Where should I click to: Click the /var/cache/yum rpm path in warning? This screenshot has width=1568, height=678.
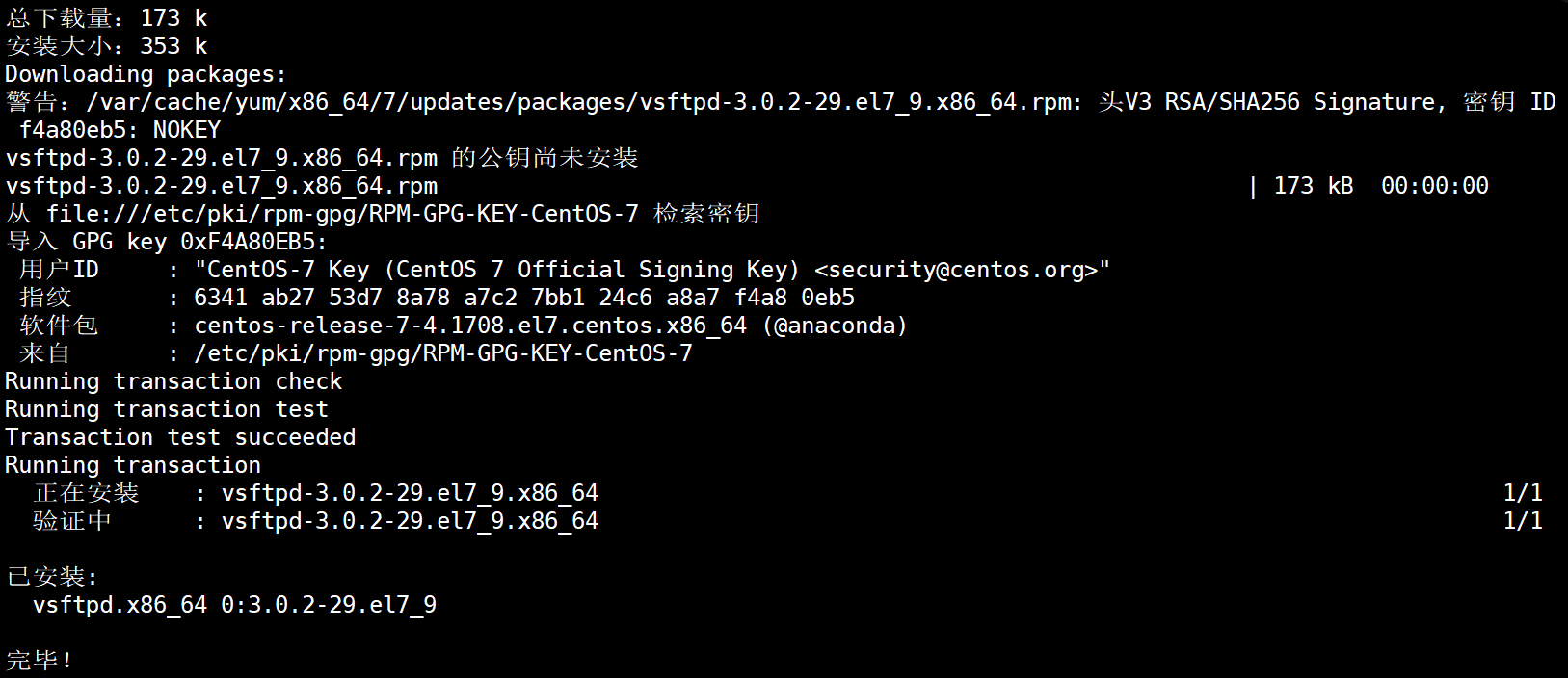pyautogui.click(x=582, y=102)
